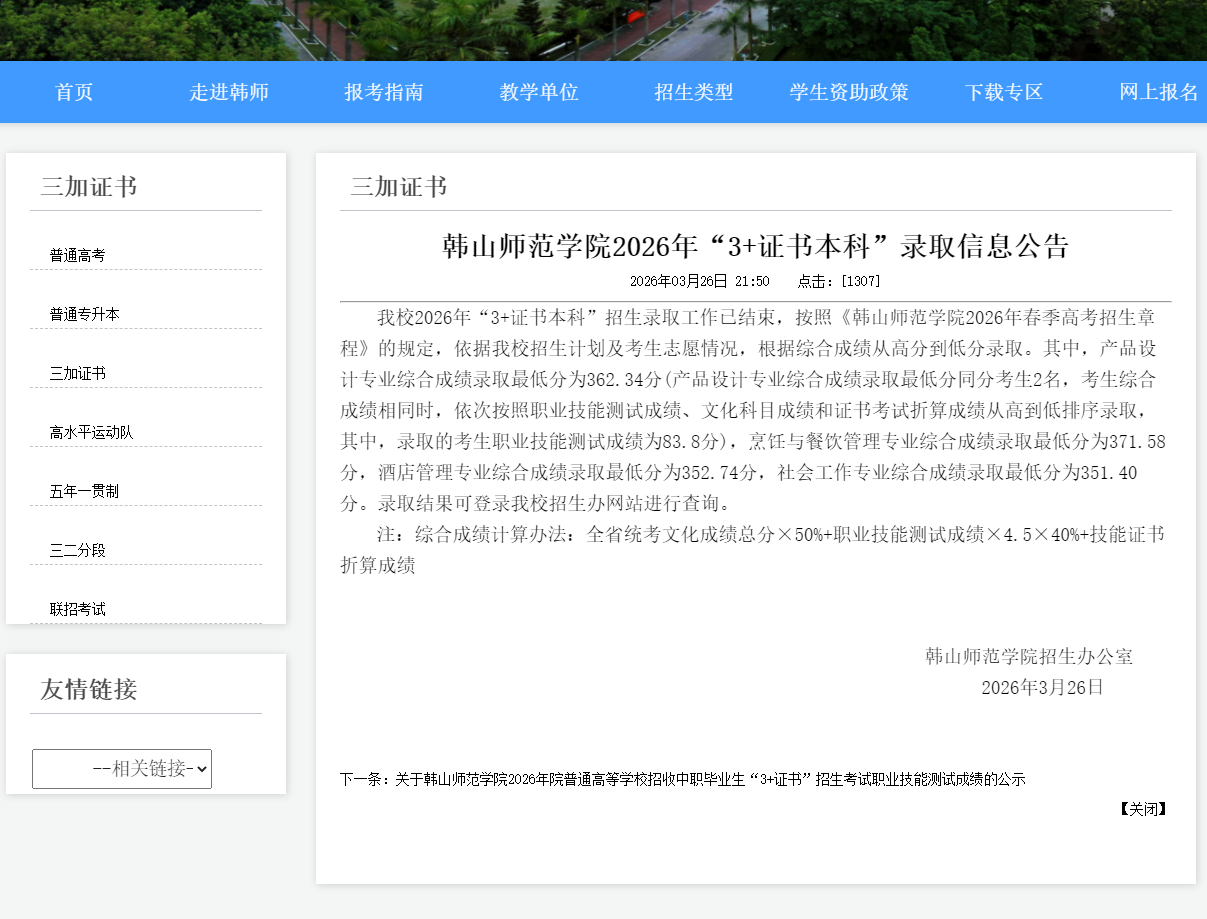Open the 走进韩师 navigation menu item
This screenshot has height=919, width=1207.
pos(229,91)
